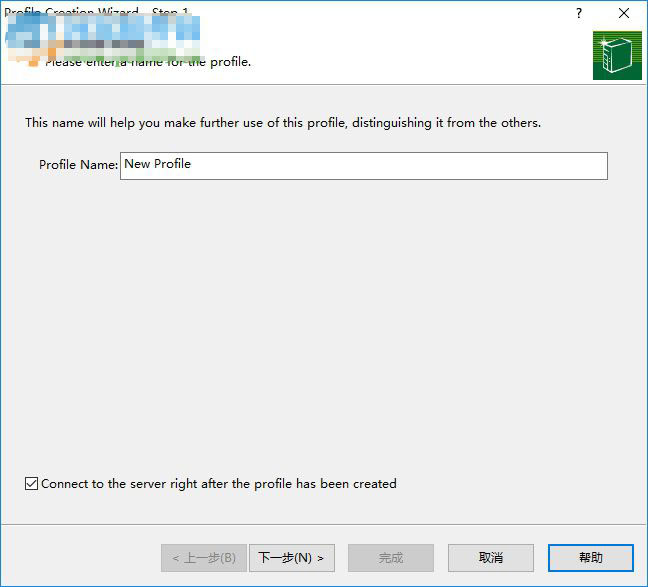Click the "Profile Name:" label
The height and width of the screenshot is (587, 648).
pyautogui.click(x=78, y=165)
